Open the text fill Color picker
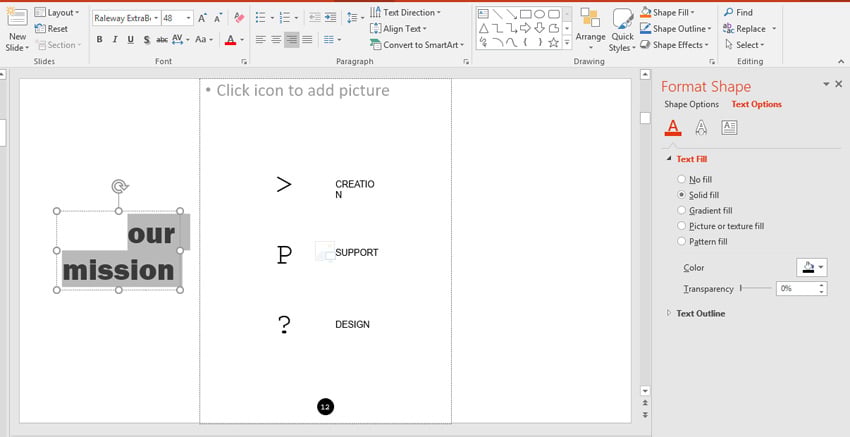 tap(811, 267)
